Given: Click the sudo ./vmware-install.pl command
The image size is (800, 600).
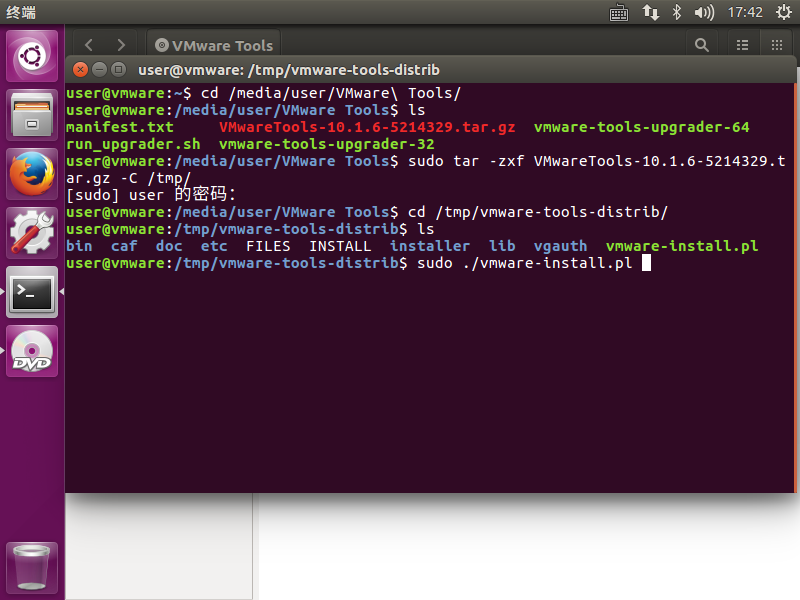Looking at the screenshot, I should 524,263.
